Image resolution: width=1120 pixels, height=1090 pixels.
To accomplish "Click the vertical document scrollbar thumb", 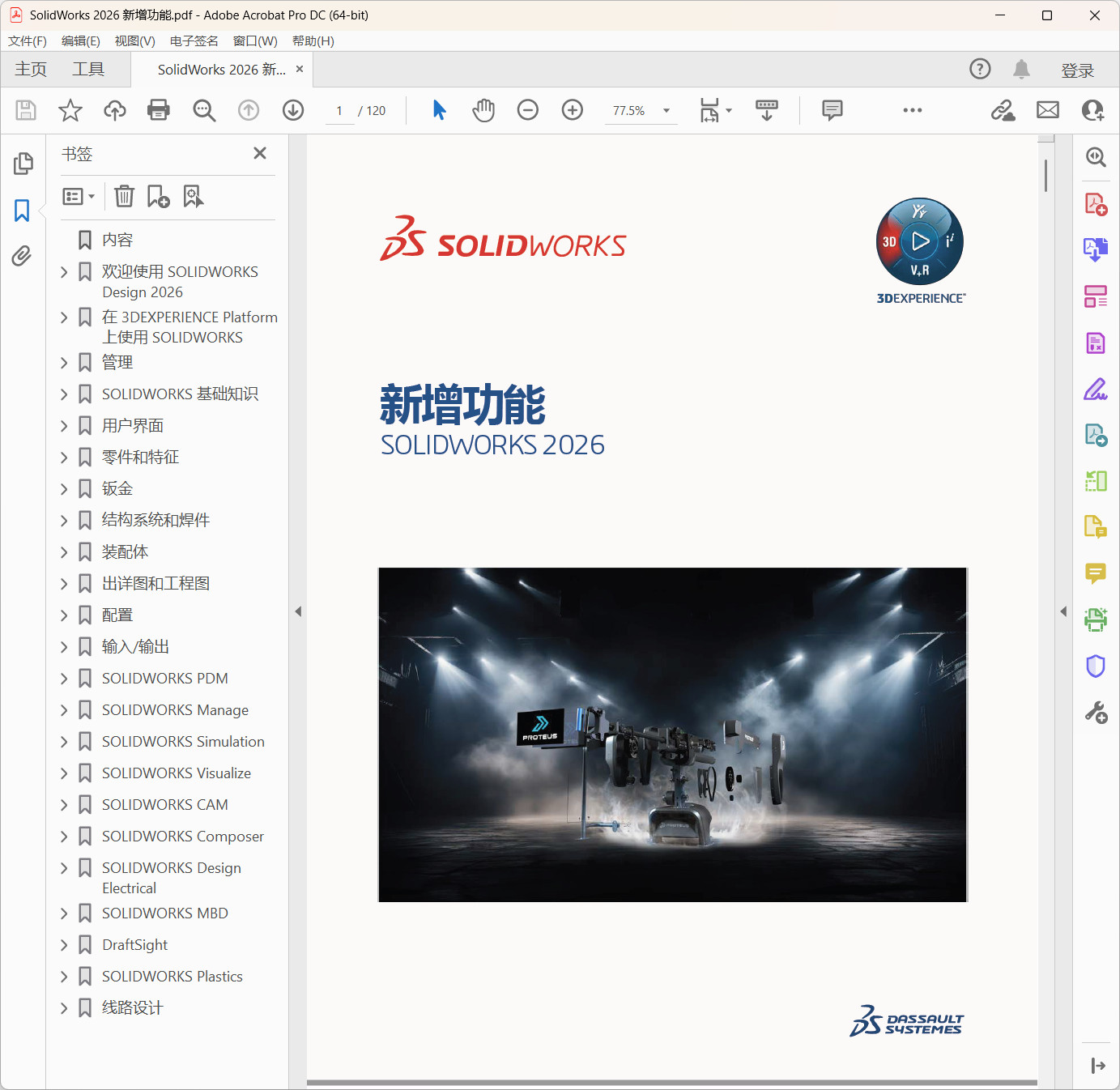I will tap(1045, 176).
